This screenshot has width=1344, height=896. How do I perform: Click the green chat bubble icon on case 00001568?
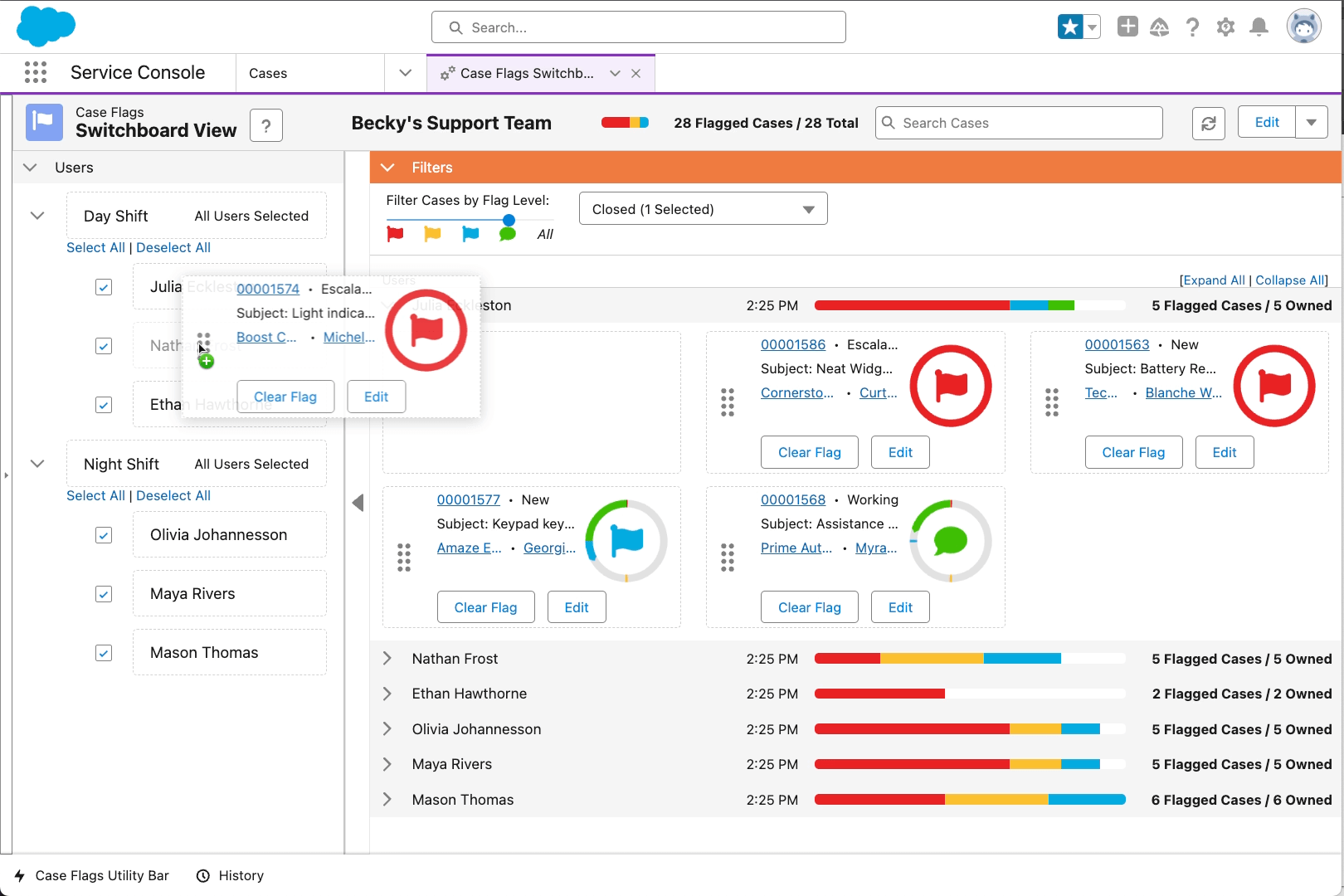pyautogui.click(x=951, y=540)
